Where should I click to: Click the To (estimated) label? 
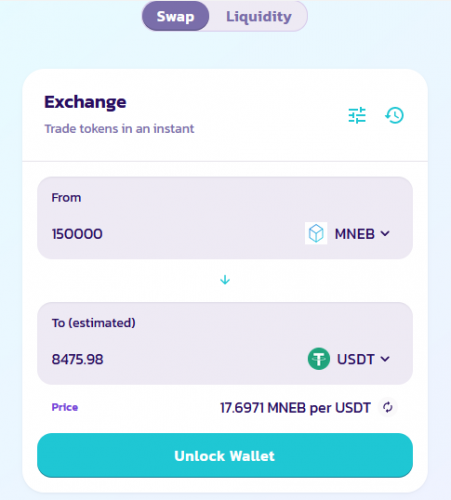click(x=93, y=323)
